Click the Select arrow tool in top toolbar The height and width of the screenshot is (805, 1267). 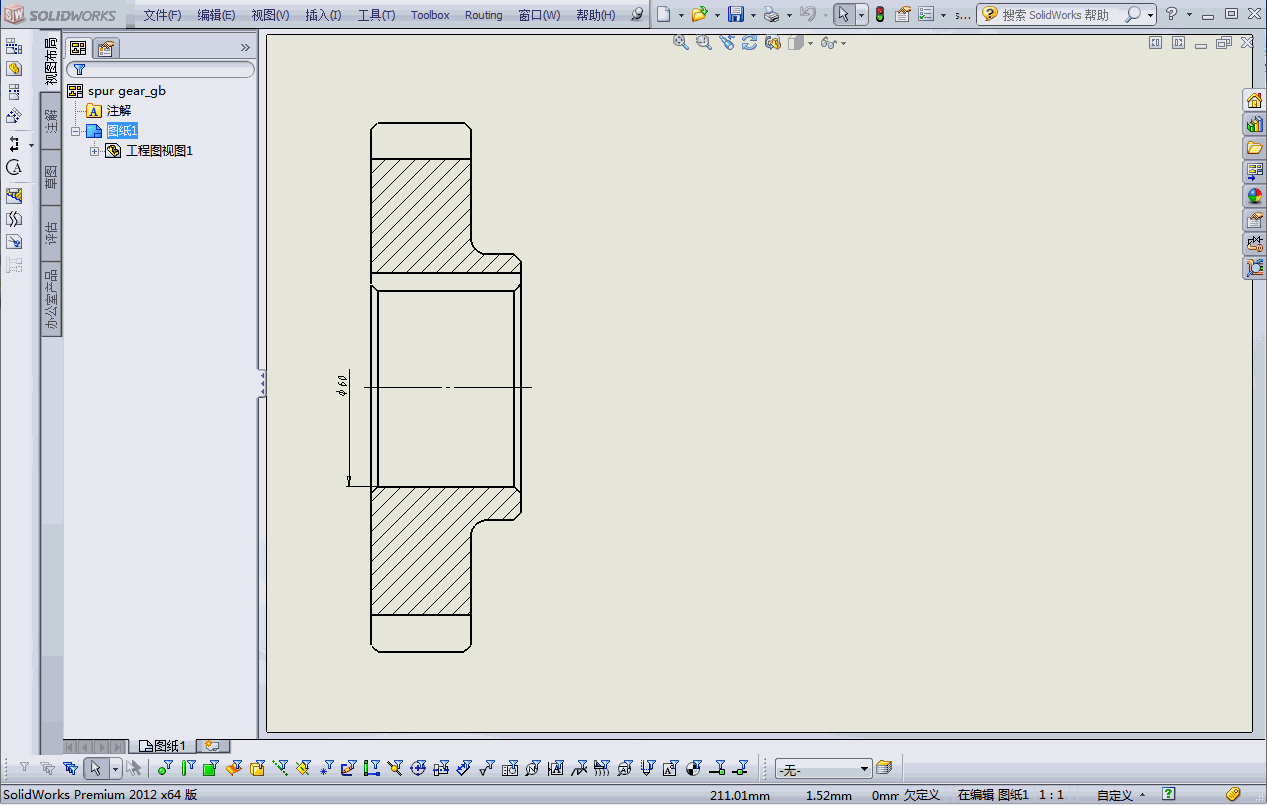click(x=844, y=14)
